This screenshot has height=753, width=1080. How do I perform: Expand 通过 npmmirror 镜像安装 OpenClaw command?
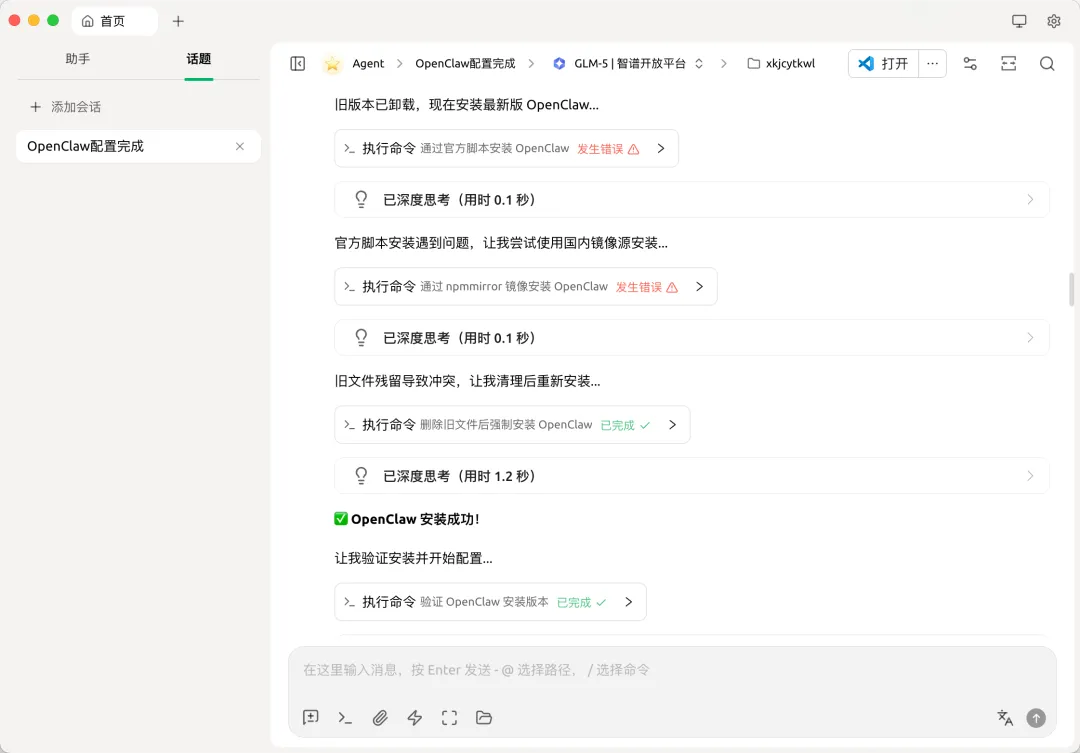click(x=699, y=287)
